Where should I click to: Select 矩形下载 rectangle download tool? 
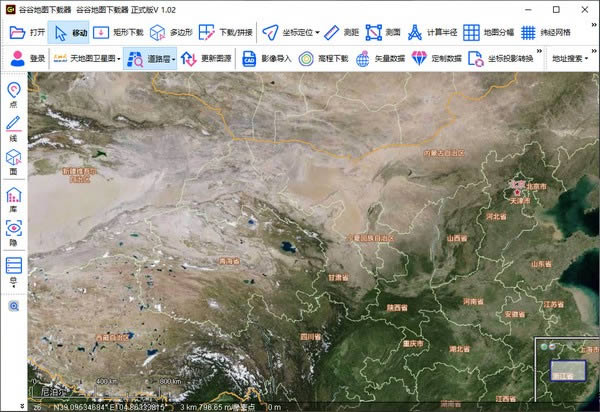coord(119,33)
